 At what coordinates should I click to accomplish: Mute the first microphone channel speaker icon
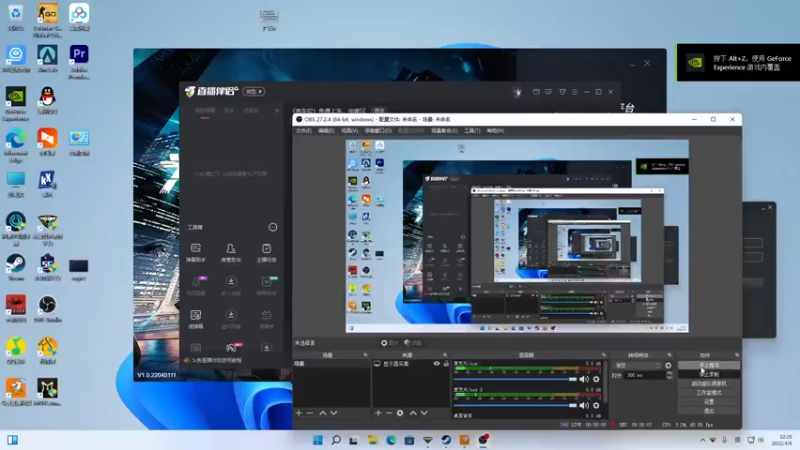[584, 379]
